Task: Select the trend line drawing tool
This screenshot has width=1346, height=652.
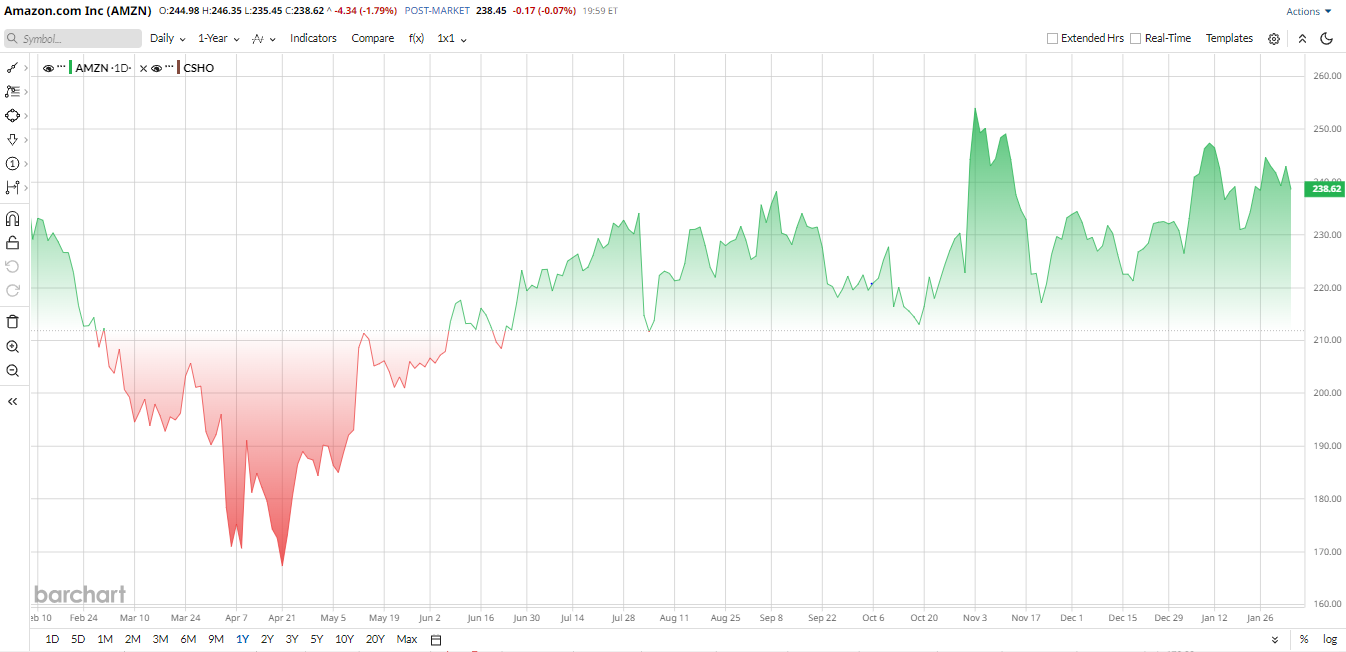Action: pyautogui.click(x=12, y=68)
